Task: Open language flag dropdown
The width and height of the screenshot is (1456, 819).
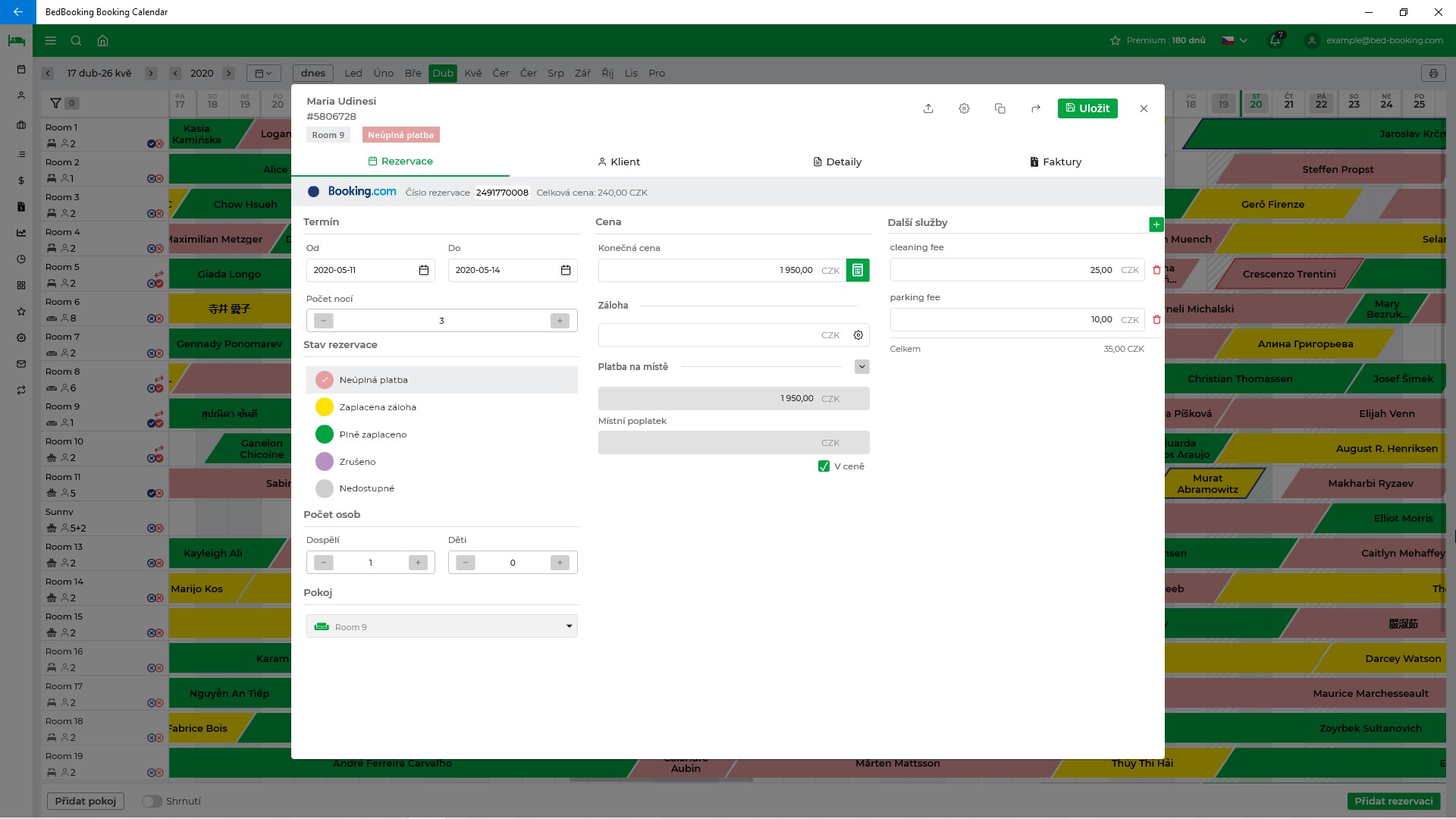Action: pyautogui.click(x=1235, y=41)
